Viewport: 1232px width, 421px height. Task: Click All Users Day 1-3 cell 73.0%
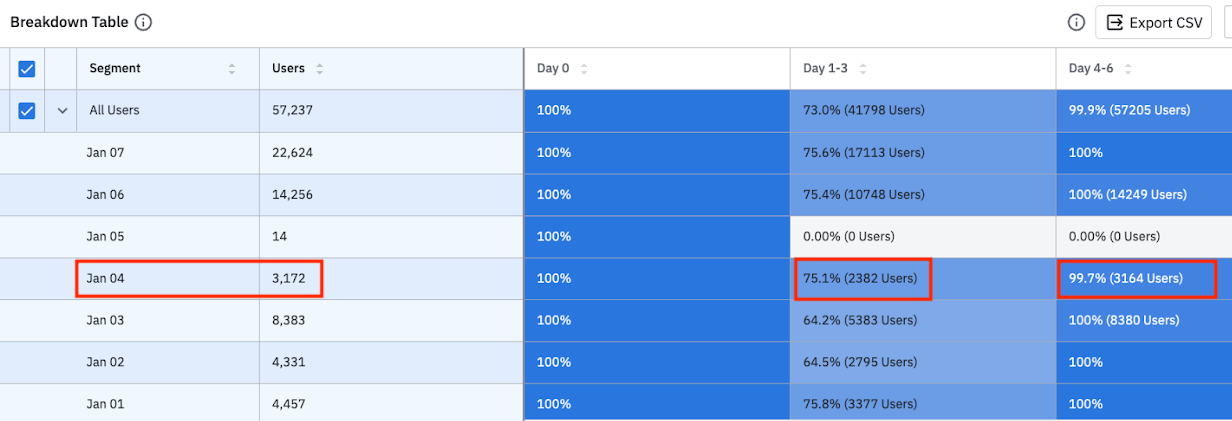(864, 111)
